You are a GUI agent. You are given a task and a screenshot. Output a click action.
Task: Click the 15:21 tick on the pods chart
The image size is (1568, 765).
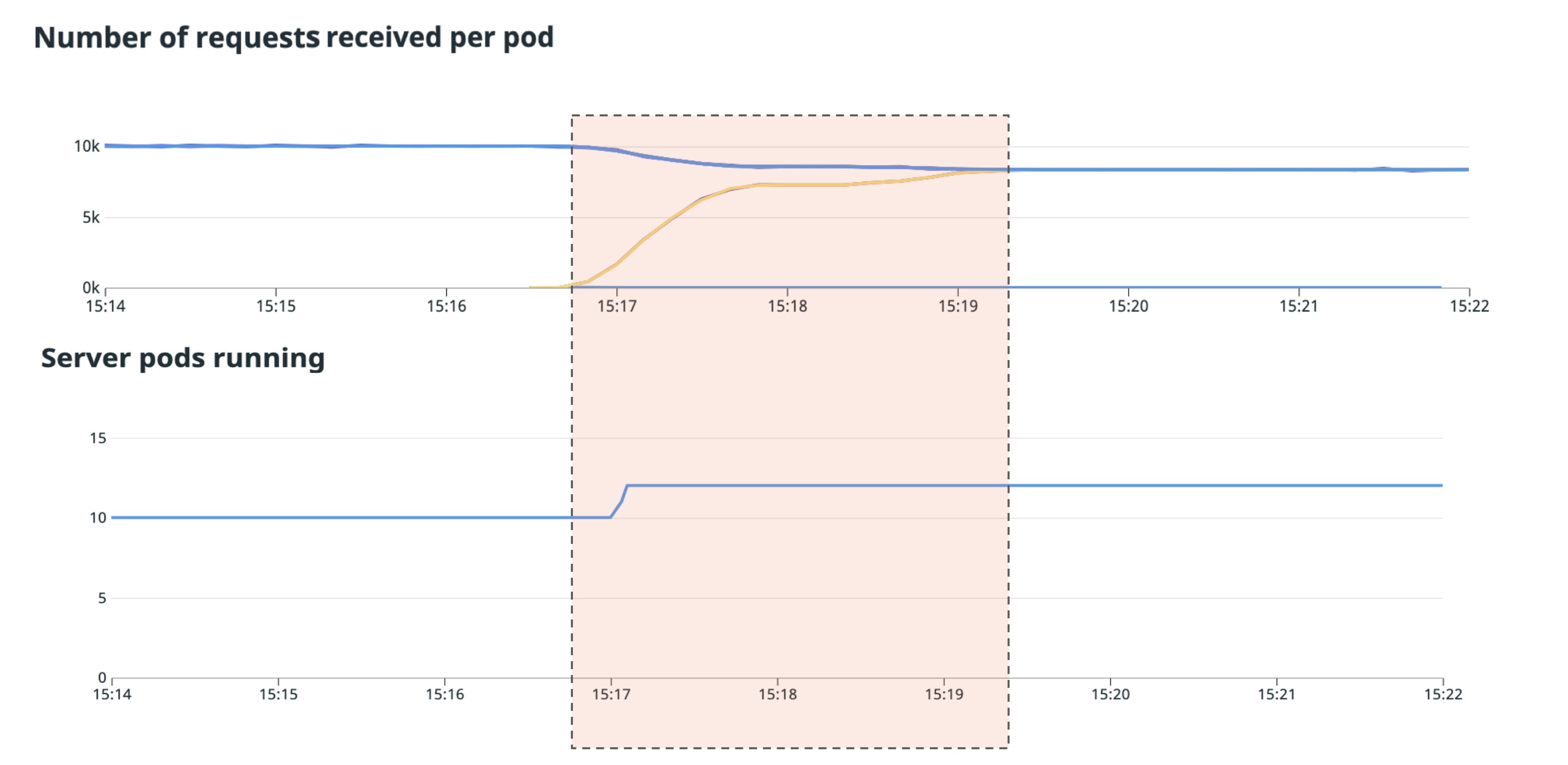tap(1277, 694)
